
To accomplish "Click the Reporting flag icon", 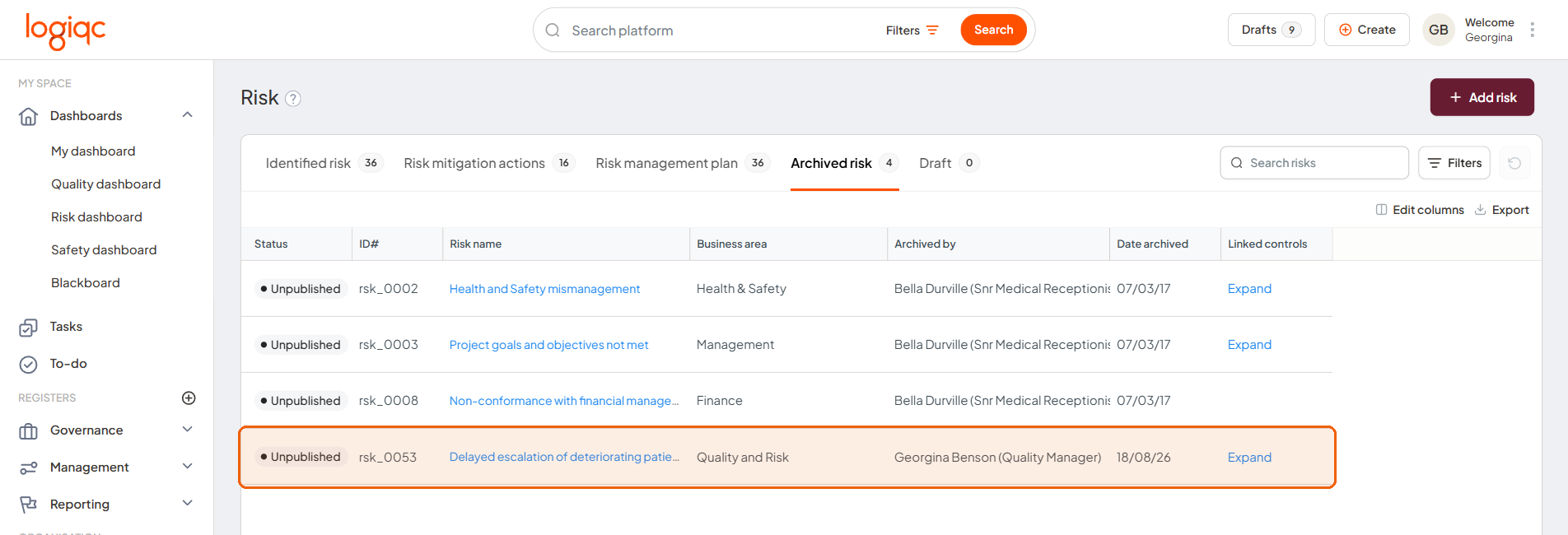I will pyautogui.click(x=28, y=505).
